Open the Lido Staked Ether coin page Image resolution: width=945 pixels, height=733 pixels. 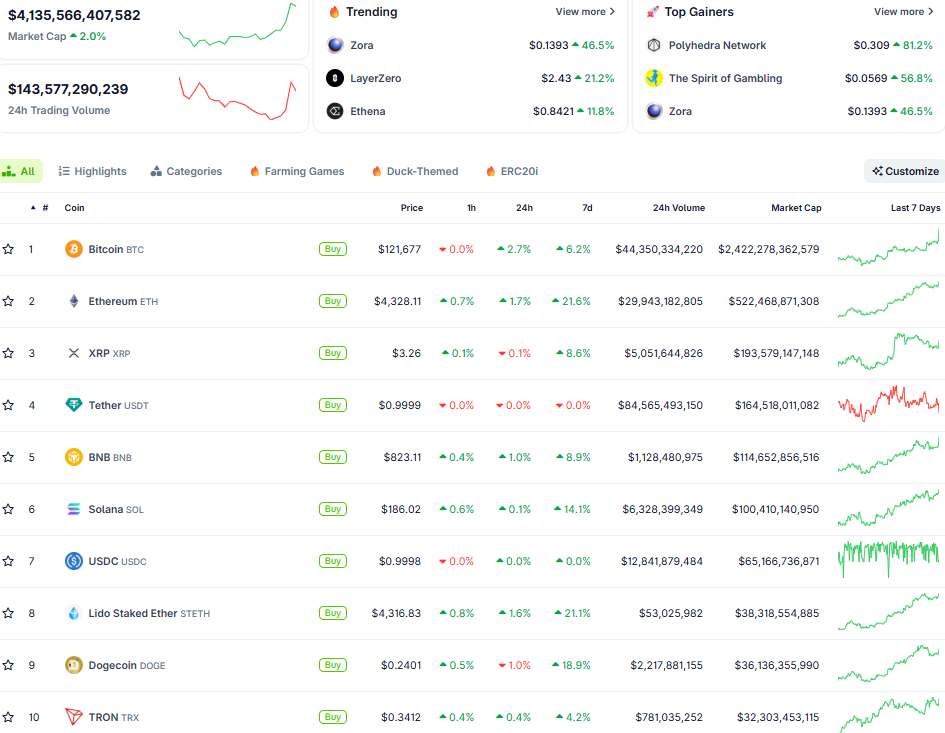click(149, 613)
